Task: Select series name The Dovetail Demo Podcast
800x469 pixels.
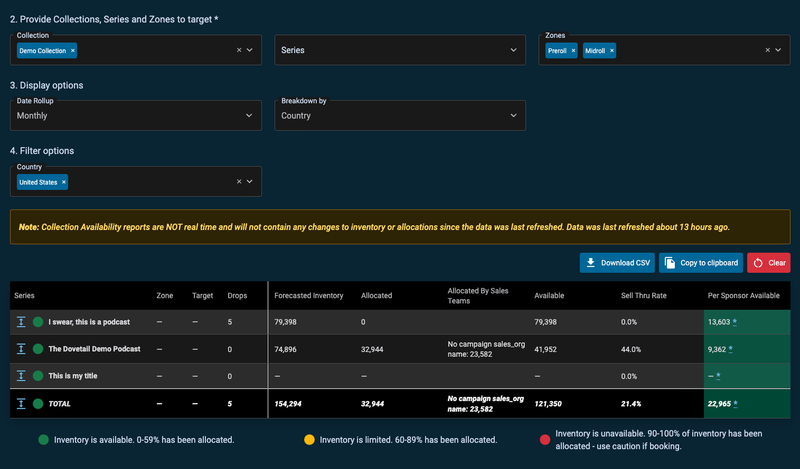Action: point(94,349)
